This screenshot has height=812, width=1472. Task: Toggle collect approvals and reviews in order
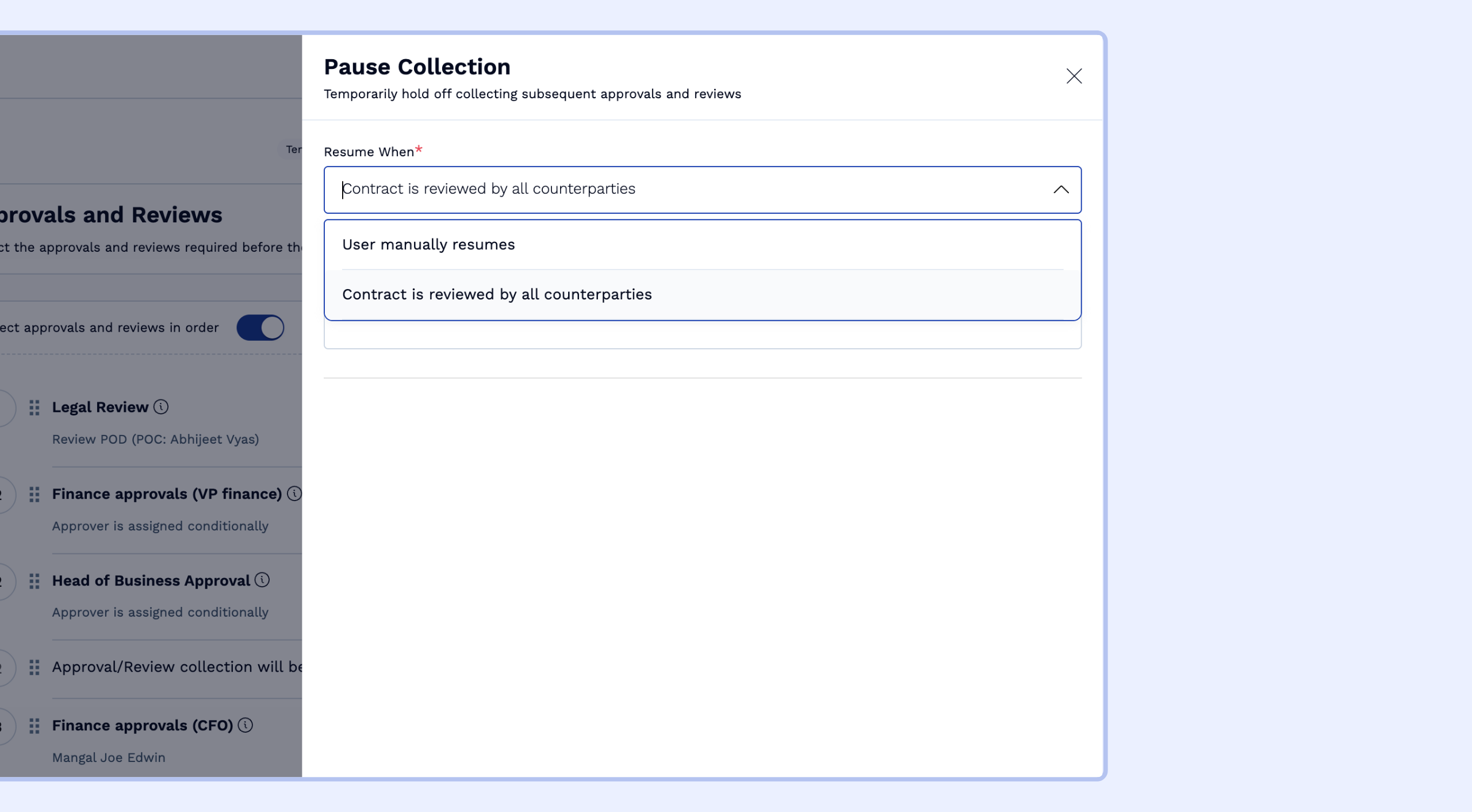coord(260,328)
